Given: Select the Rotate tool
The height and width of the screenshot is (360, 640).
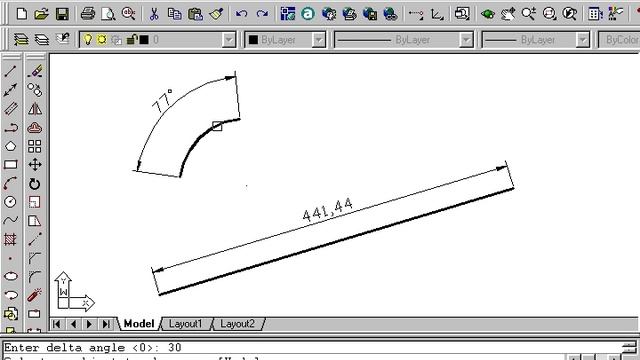Looking at the screenshot, I should tap(35, 184).
